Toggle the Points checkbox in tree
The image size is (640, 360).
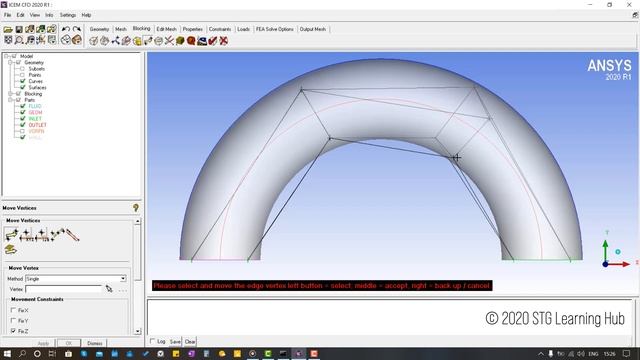point(22,75)
